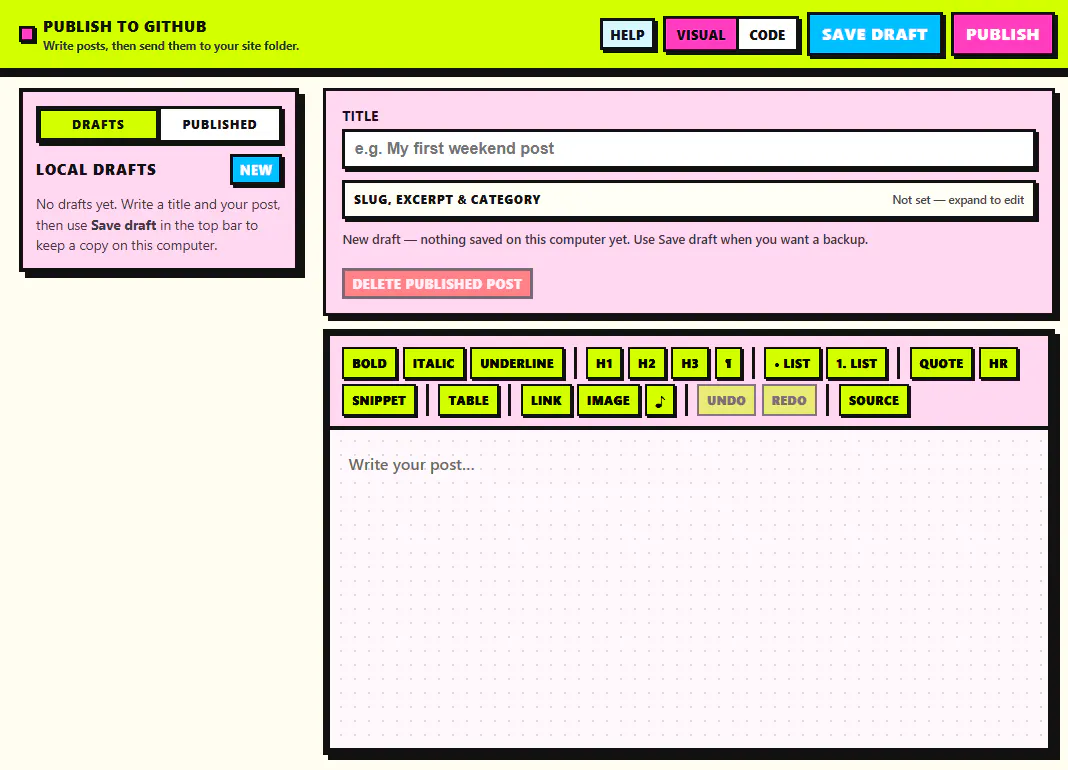Click into the post body editor
Viewport: 1068px width, 770px height.
point(689,588)
